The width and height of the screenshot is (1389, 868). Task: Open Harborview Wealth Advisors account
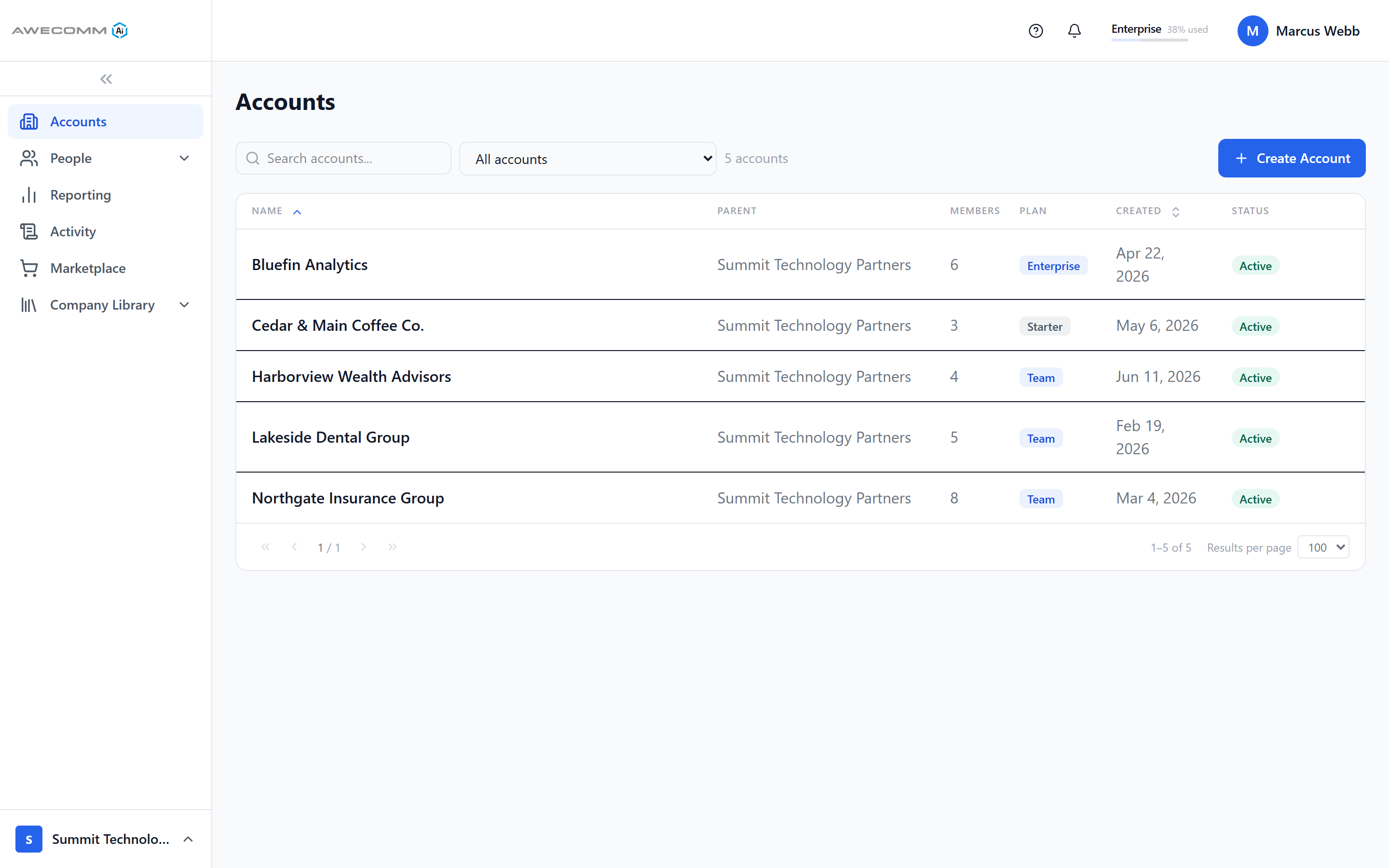click(x=351, y=377)
